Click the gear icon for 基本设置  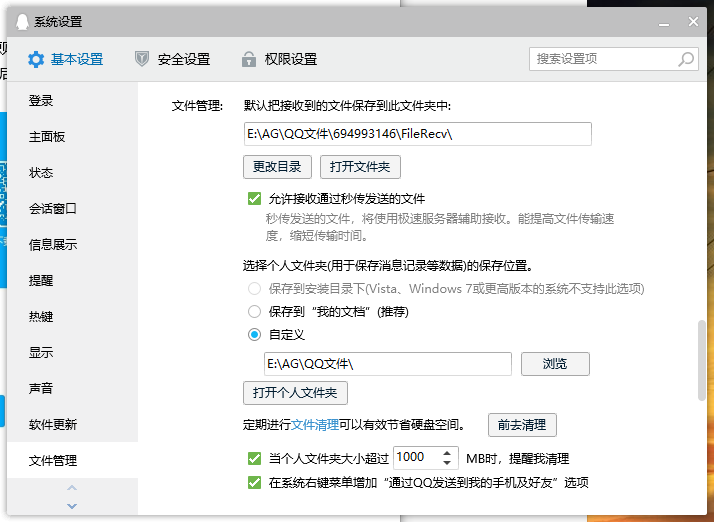pos(36,59)
